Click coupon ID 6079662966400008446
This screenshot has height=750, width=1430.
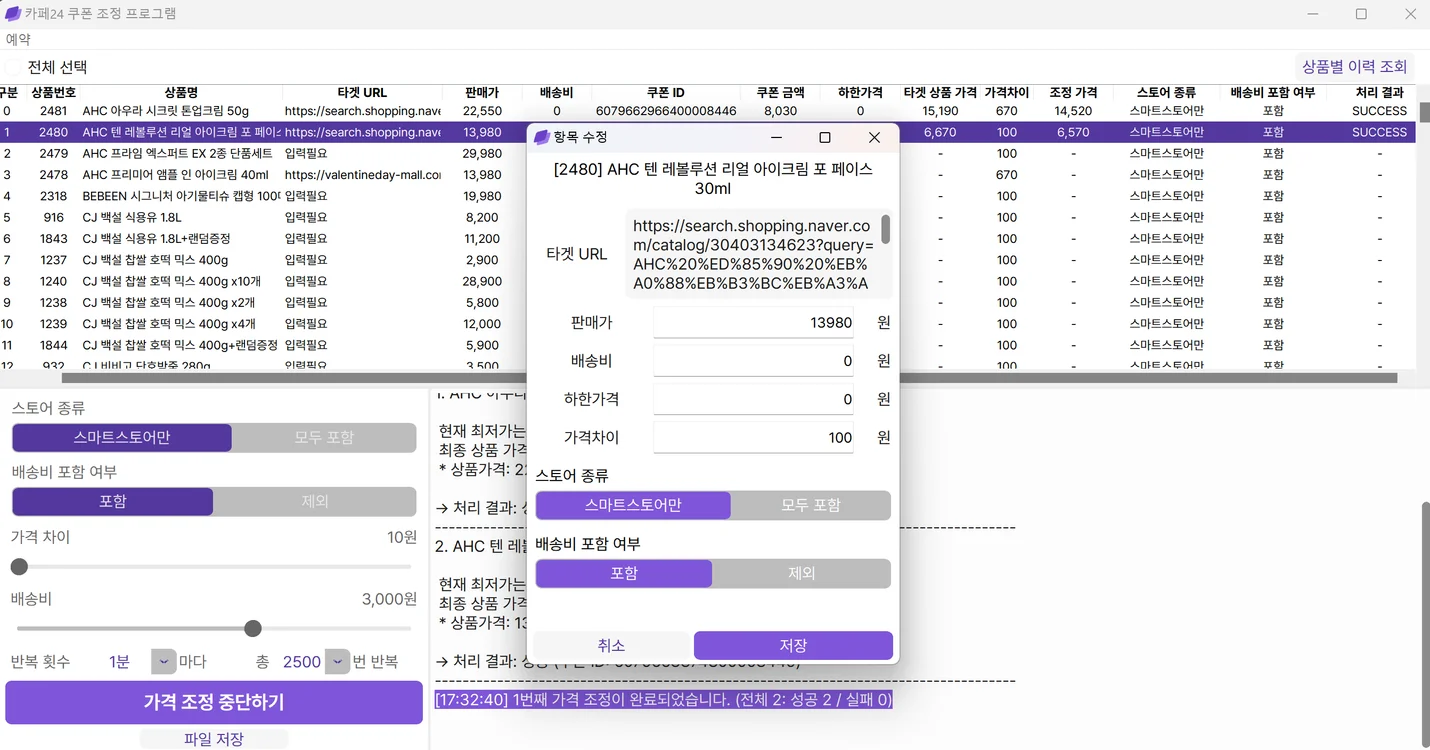[x=666, y=111]
